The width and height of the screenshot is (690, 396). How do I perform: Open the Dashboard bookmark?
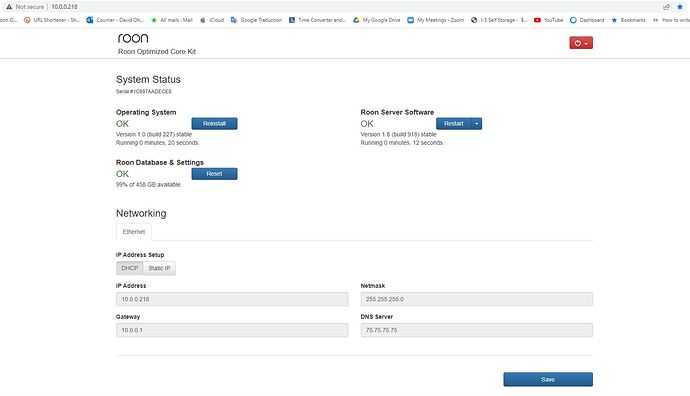click(587, 20)
